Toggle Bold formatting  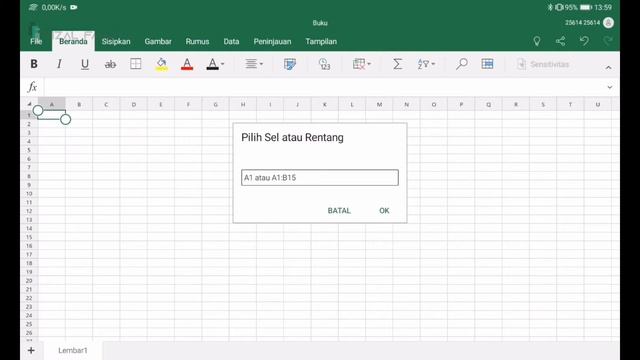point(34,64)
